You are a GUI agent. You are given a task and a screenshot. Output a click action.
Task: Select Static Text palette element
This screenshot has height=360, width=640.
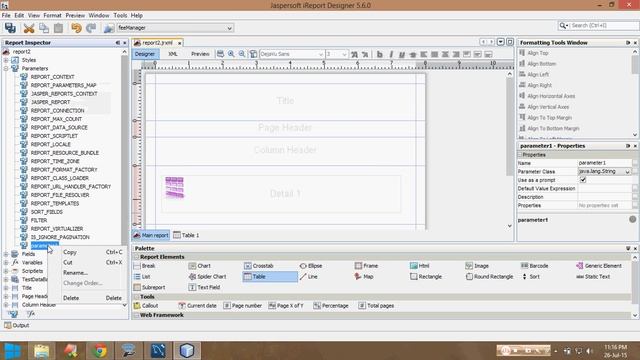point(593,276)
